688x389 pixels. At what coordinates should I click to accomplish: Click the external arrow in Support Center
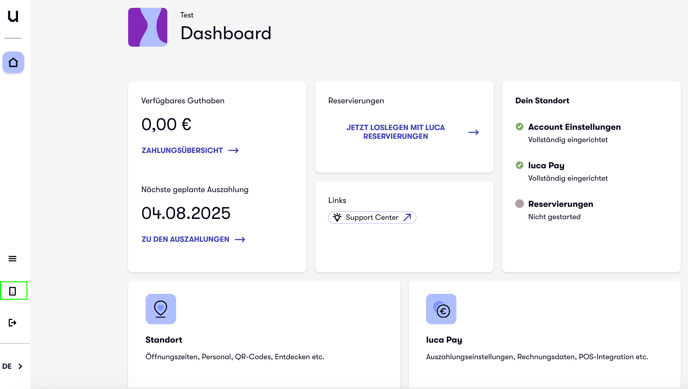point(407,218)
